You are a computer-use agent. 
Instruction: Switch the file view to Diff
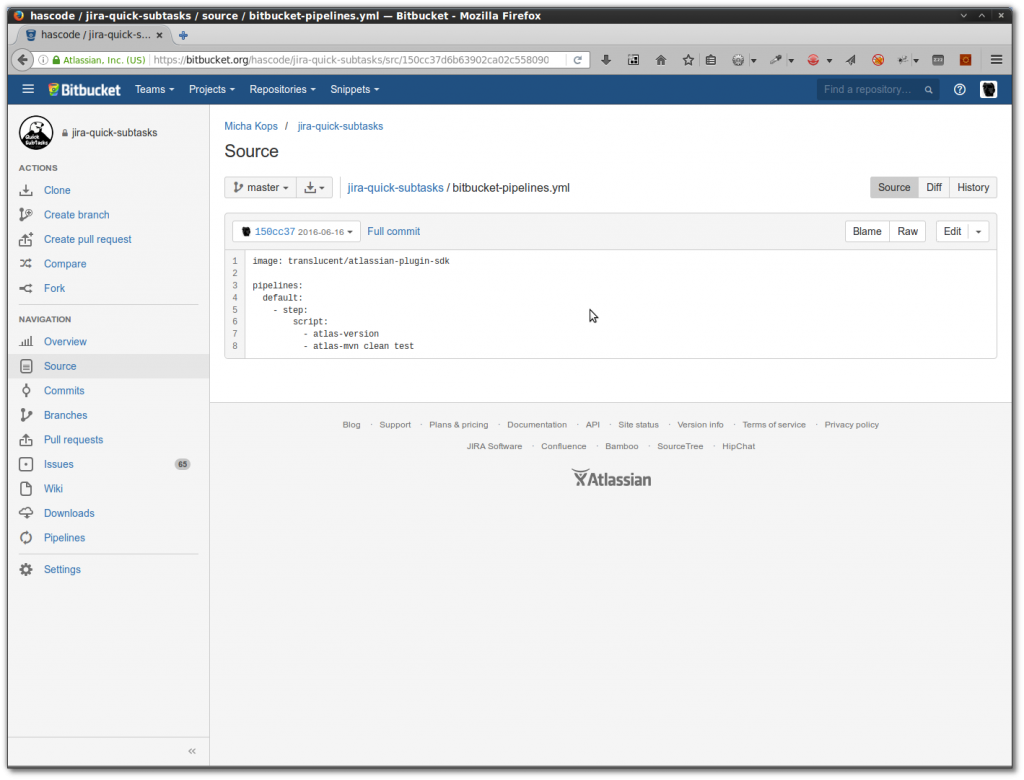click(934, 187)
